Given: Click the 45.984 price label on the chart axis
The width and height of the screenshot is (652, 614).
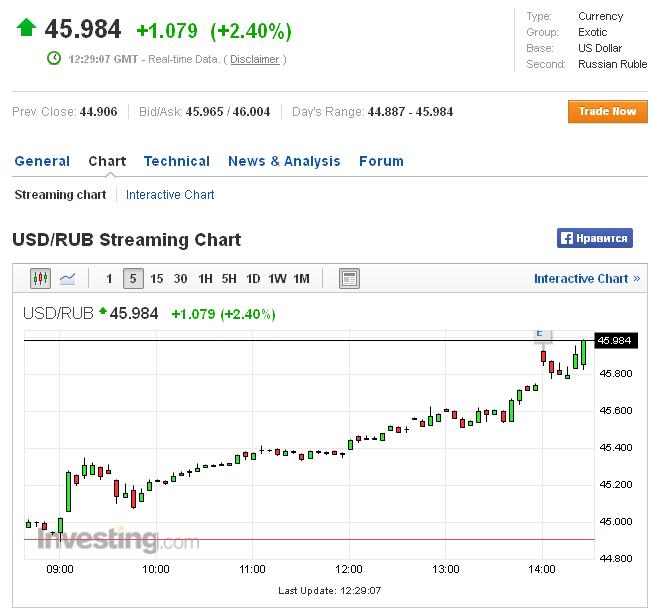Looking at the screenshot, I should (x=616, y=340).
